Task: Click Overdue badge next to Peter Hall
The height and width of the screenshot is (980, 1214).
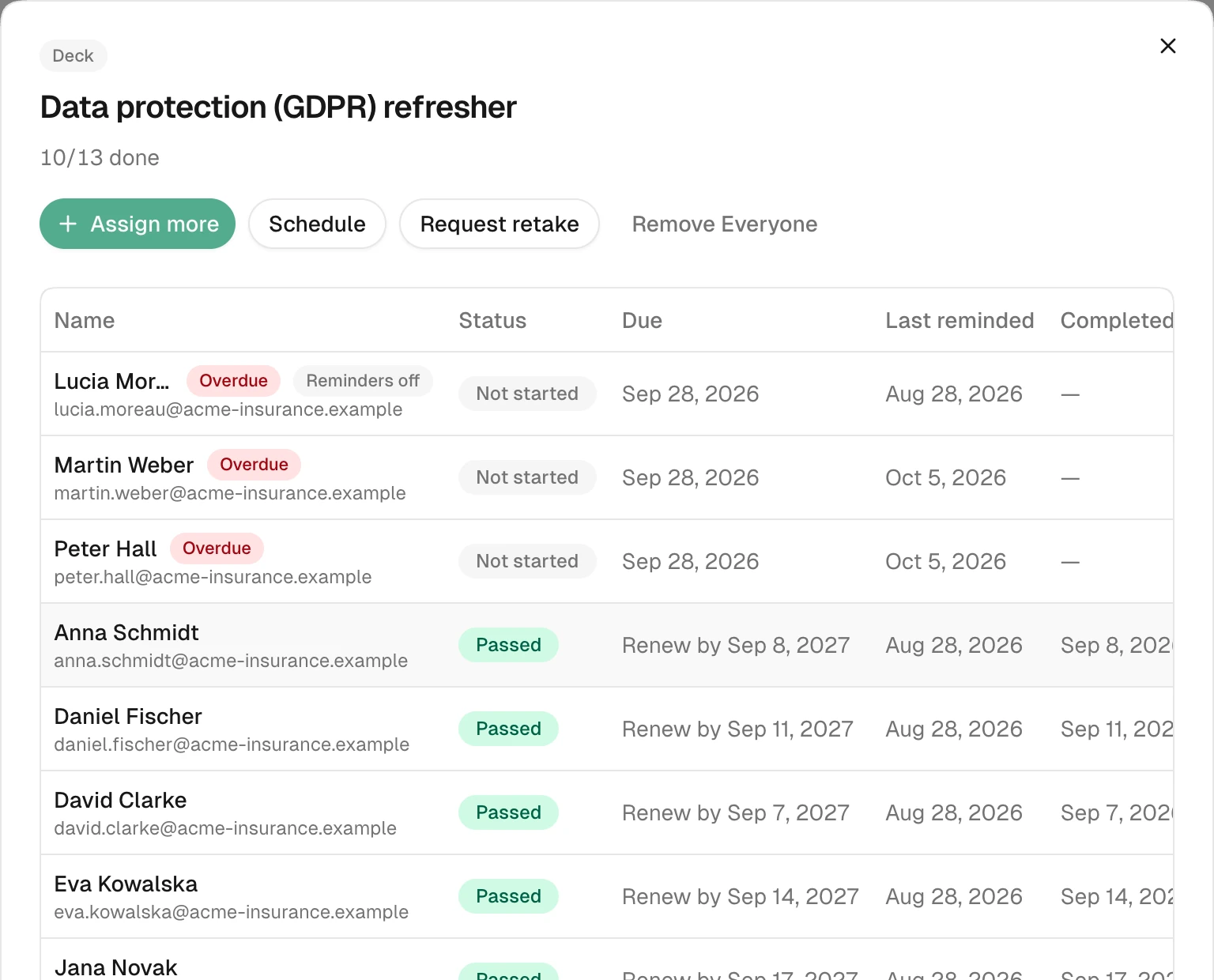Action: [217, 548]
